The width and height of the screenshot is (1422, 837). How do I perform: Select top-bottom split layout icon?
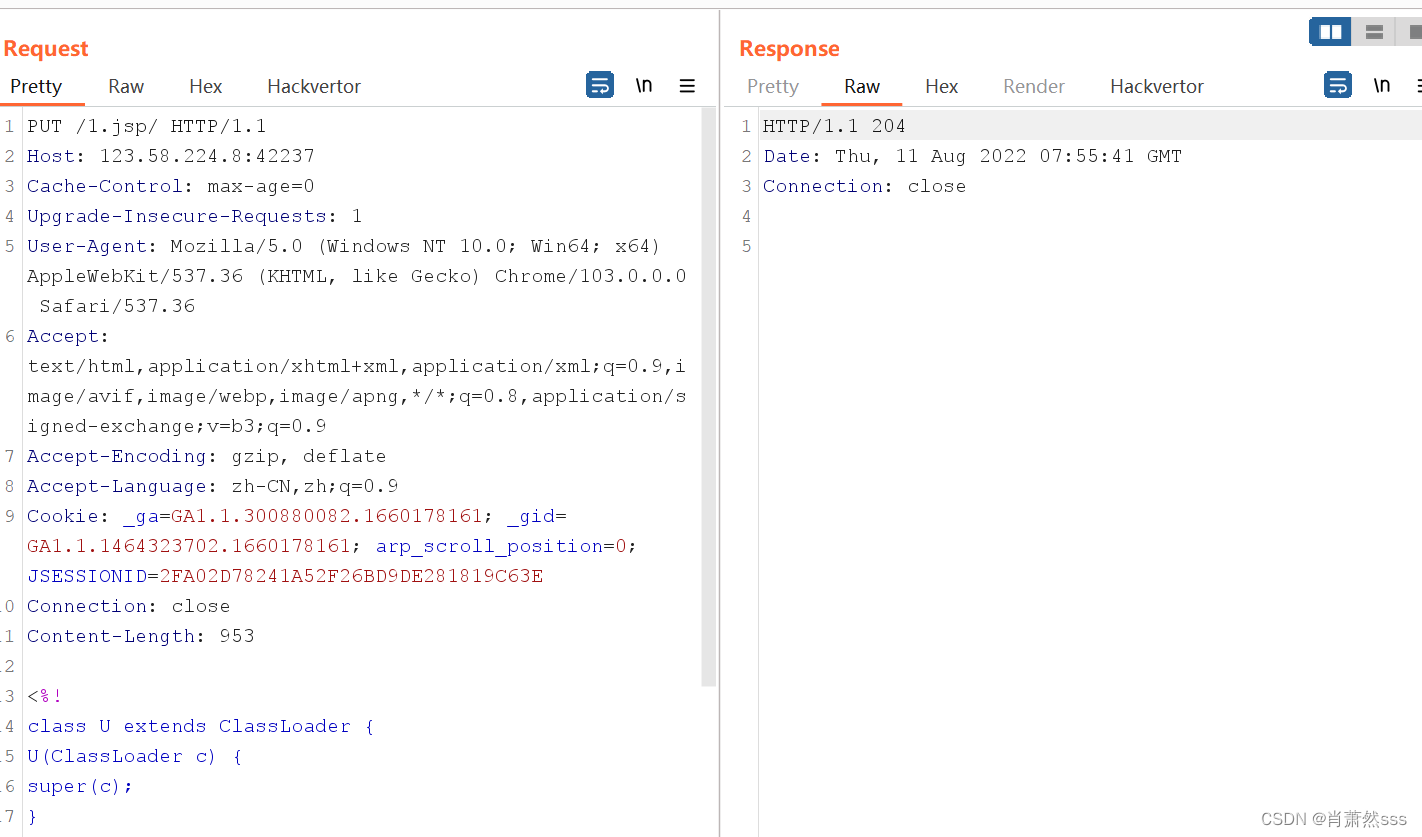pyautogui.click(x=1374, y=32)
